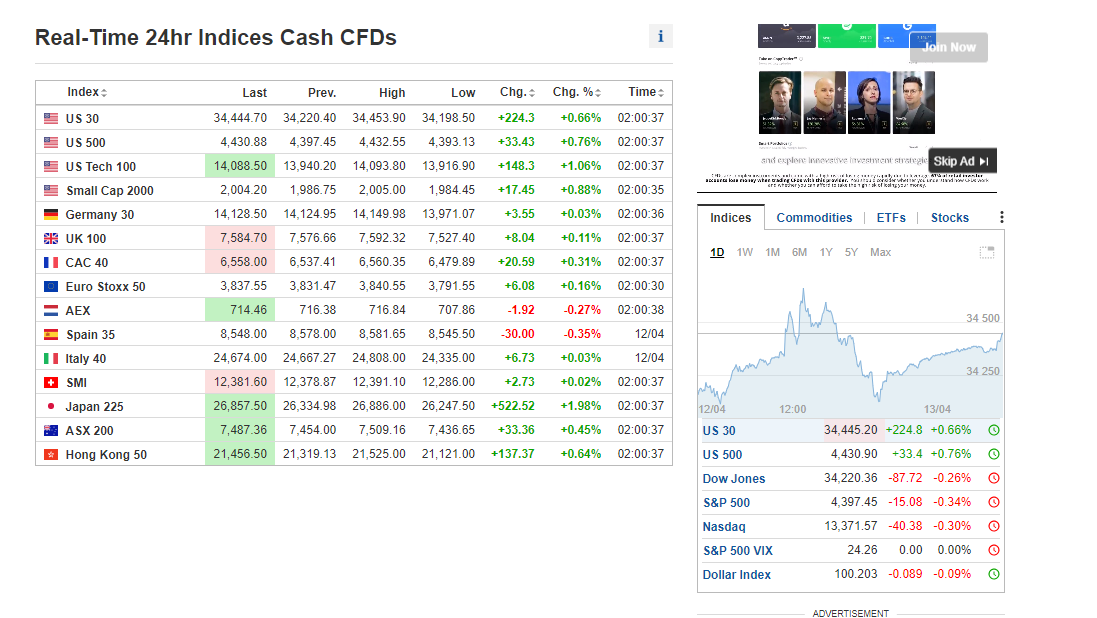Screen dimensions: 1097x618
Task: Open the US Tech 100 index link
Action: coord(101,167)
